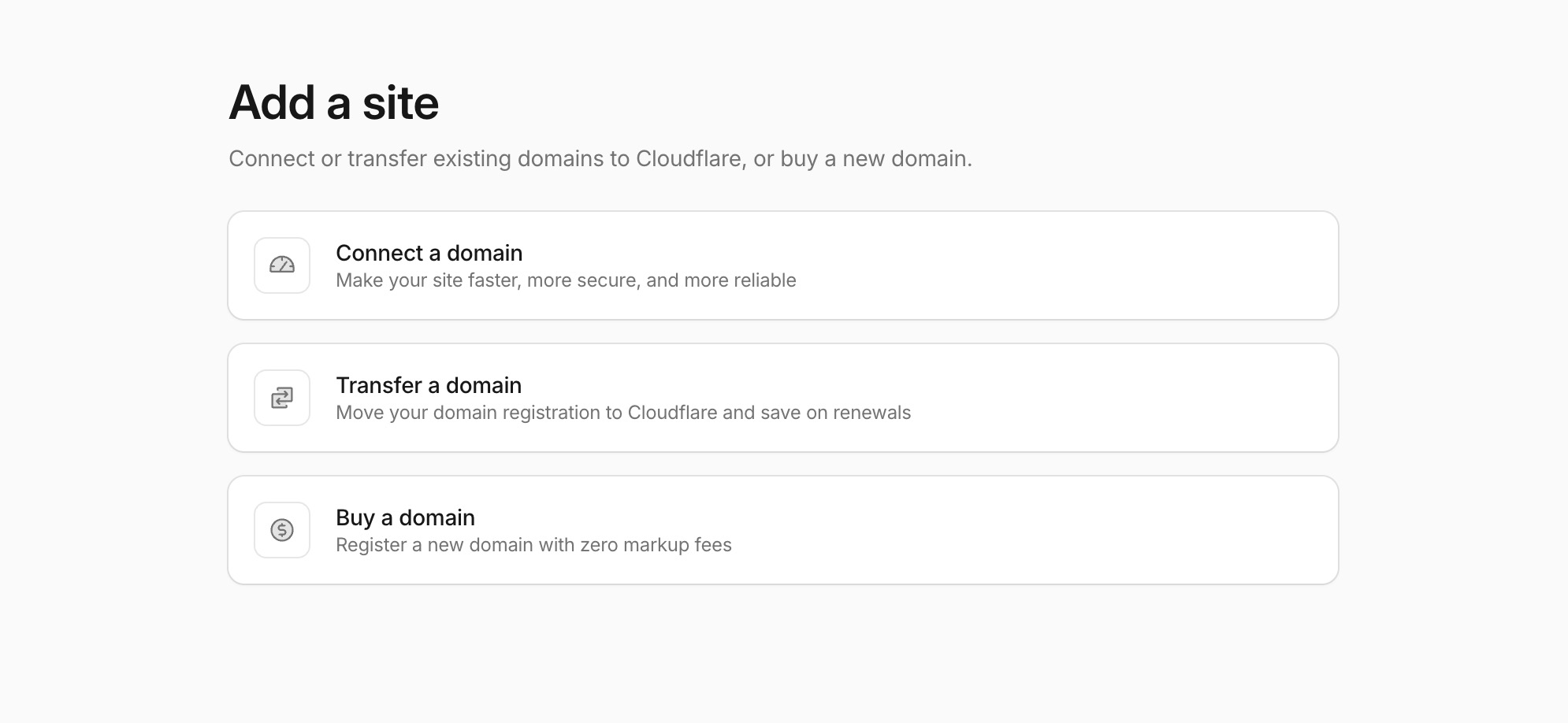Click the "Add a site" page heading
The image size is (1568, 723).
(334, 102)
